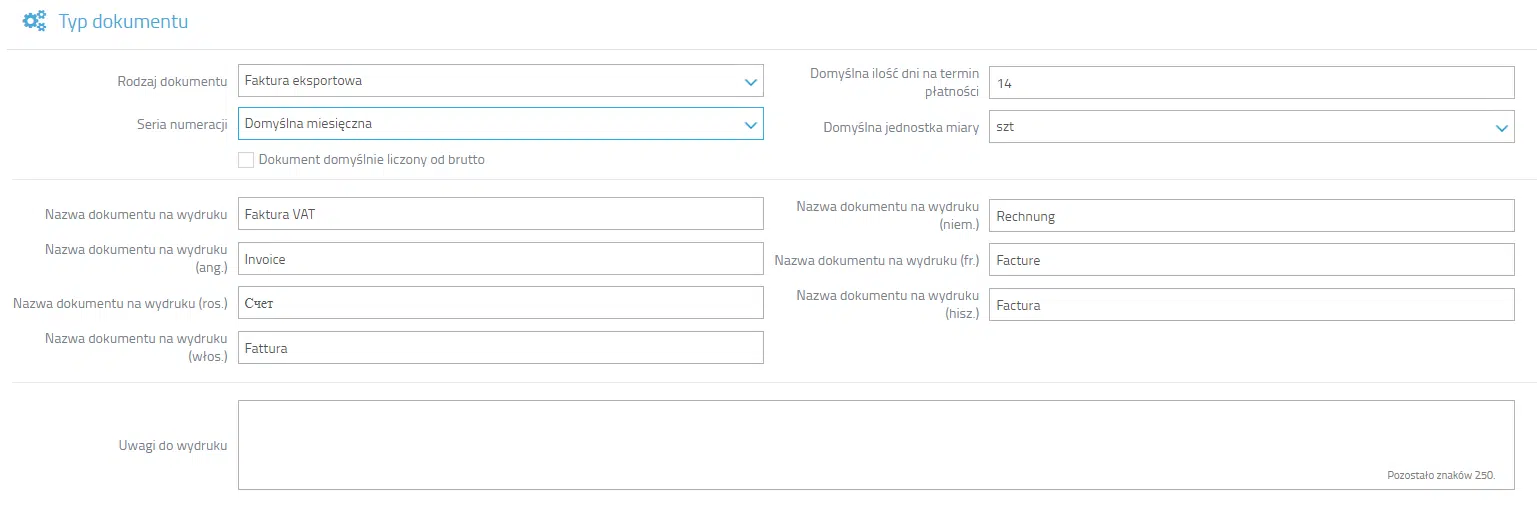Click the payment days field showing 14

(x=1252, y=83)
